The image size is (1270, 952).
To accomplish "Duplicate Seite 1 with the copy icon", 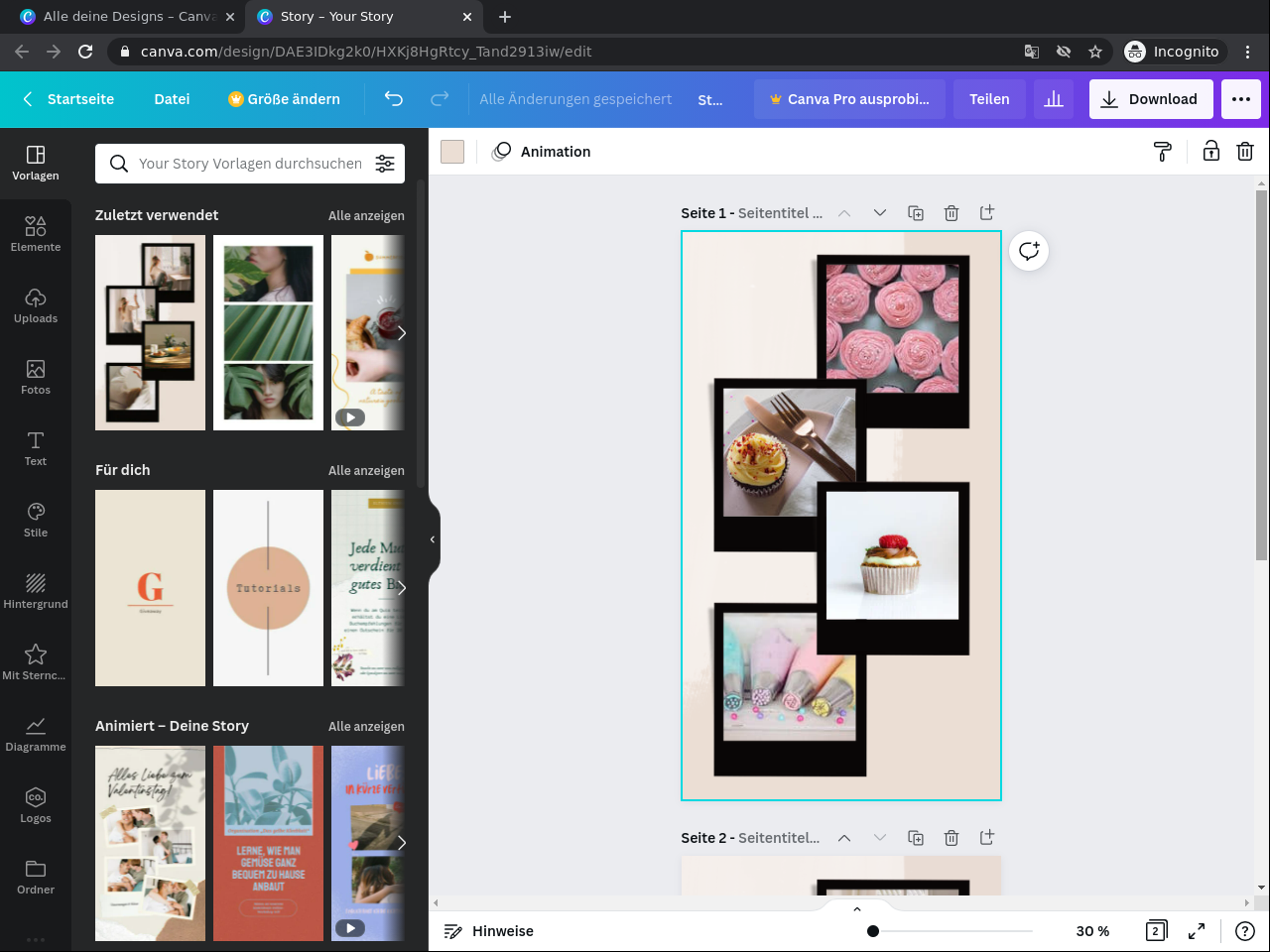I will pos(916,213).
